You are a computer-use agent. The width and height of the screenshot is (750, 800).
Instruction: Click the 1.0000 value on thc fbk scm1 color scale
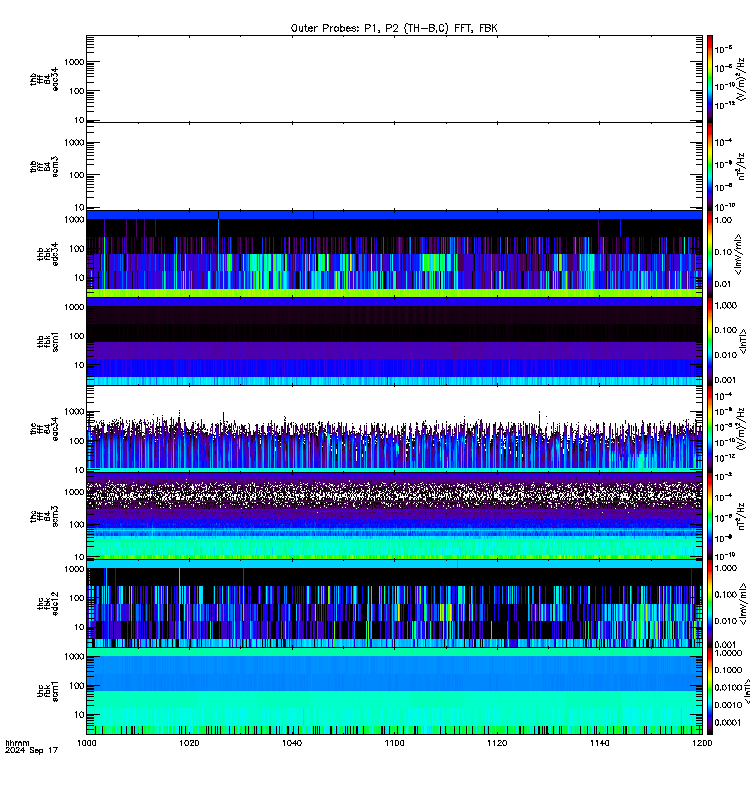(728, 653)
